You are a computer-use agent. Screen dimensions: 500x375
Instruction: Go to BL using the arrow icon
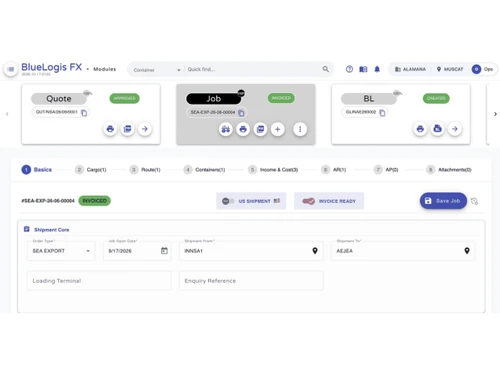455,129
